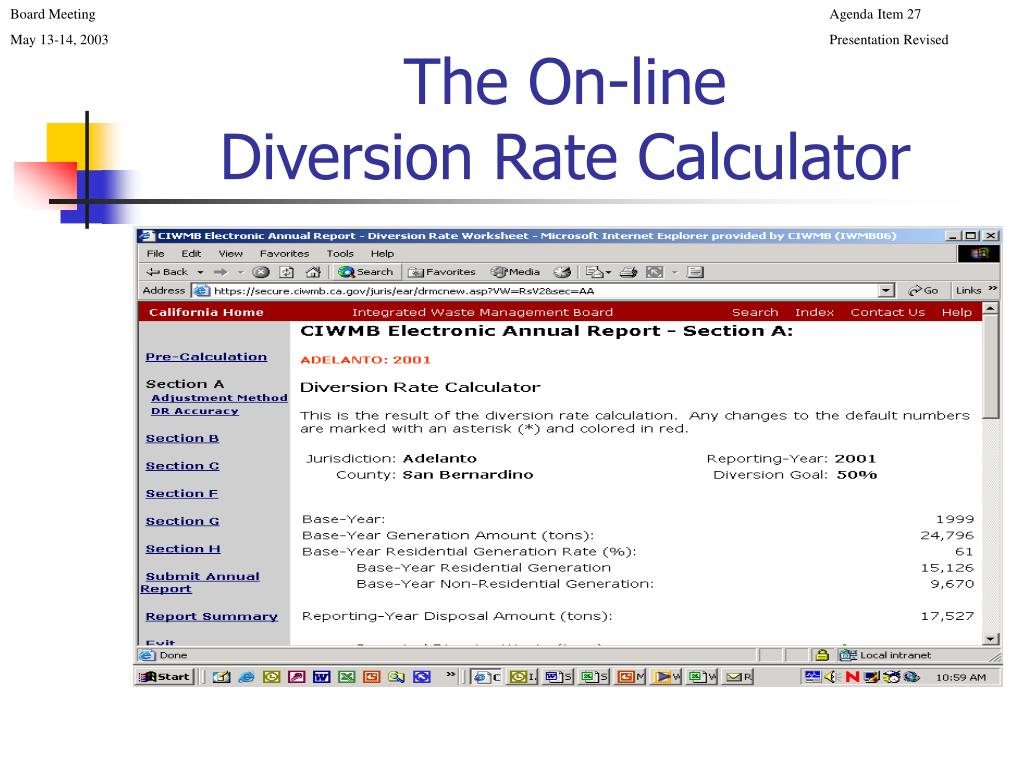Click the Forward arrow icon
The width and height of the screenshot is (1024, 768).
click(x=221, y=272)
